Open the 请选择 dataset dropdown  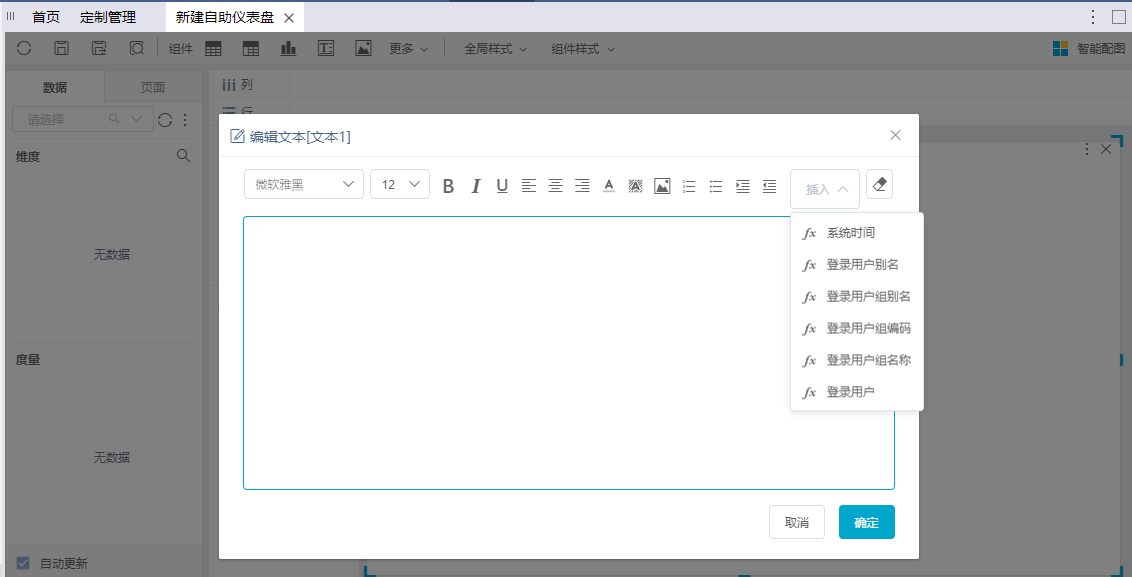coord(83,120)
